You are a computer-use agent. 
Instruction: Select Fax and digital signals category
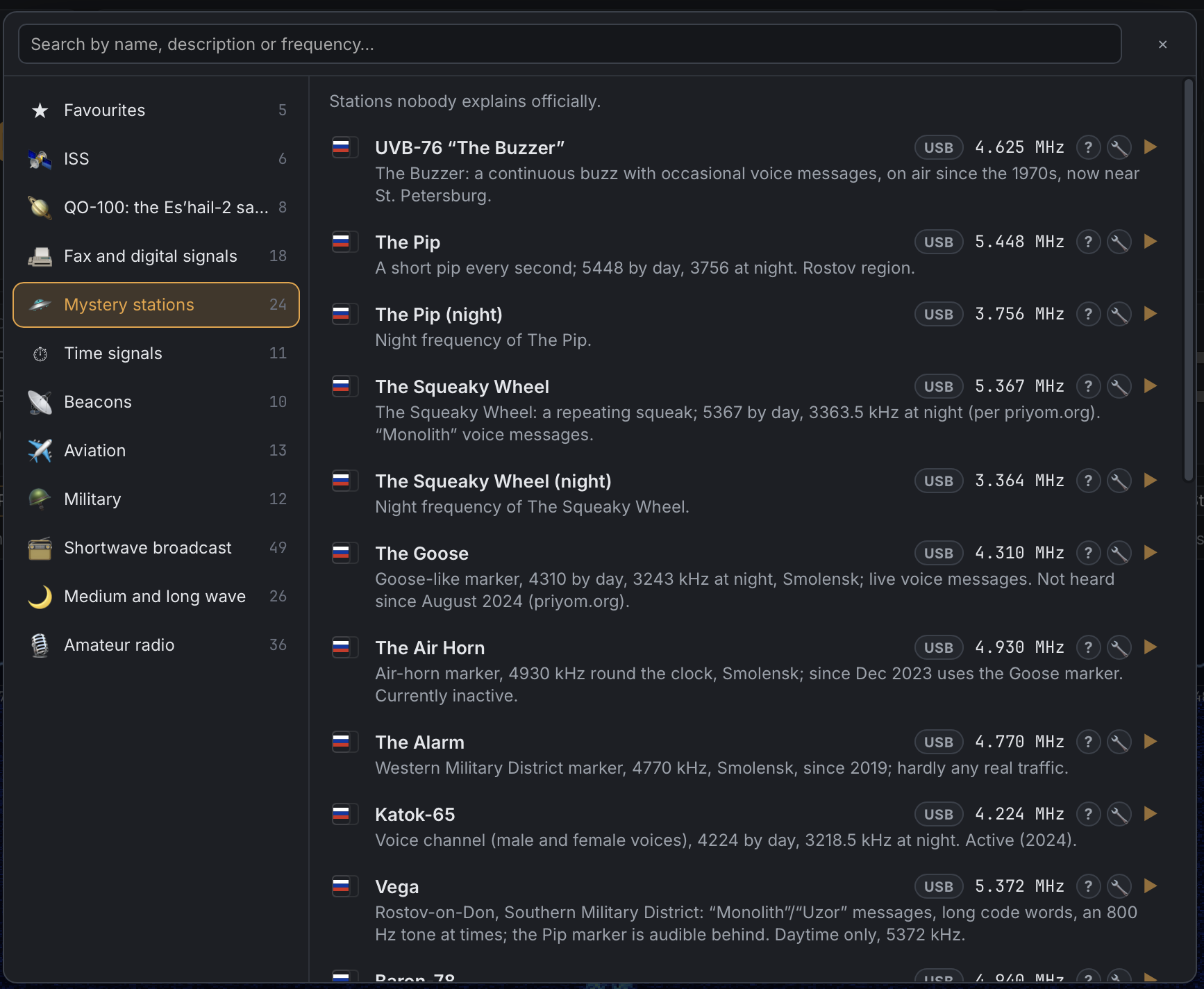pos(156,256)
